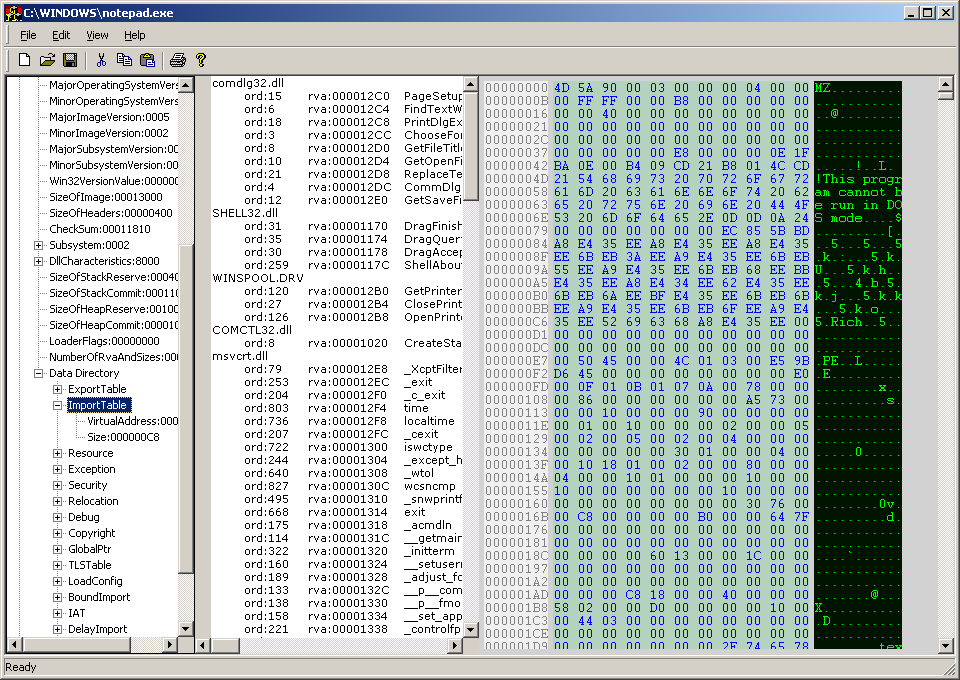Click the Help question mark icon
960x680 pixels.
coord(200,59)
